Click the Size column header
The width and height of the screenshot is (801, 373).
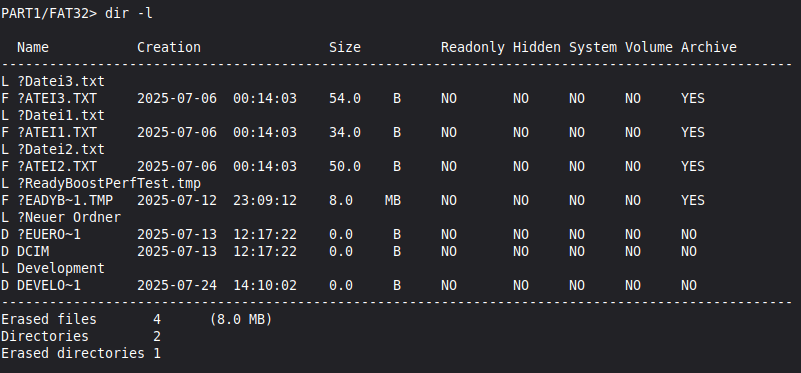click(x=345, y=48)
